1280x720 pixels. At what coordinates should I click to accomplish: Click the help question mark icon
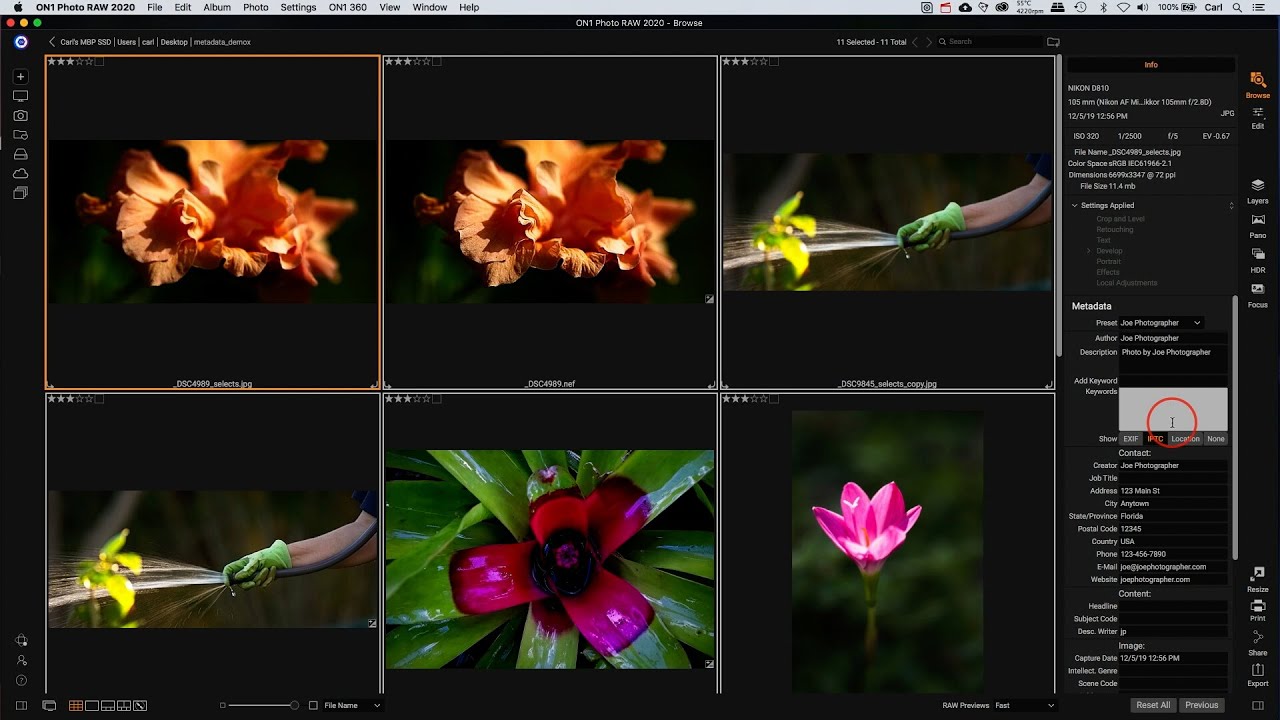point(21,681)
